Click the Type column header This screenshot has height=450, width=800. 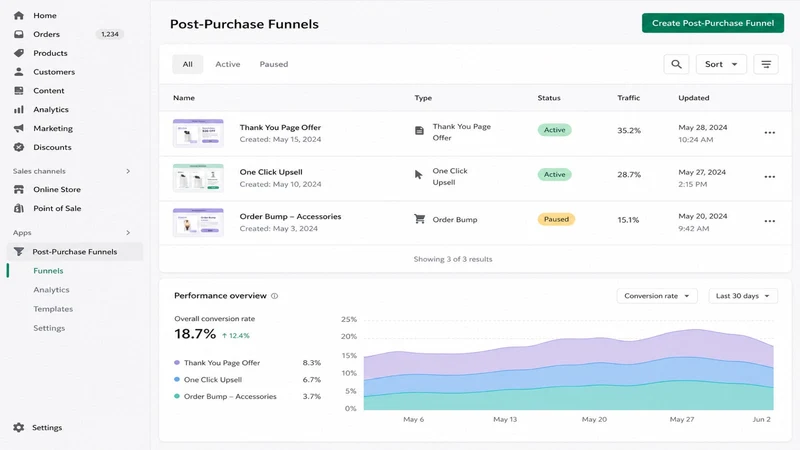point(423,98)
